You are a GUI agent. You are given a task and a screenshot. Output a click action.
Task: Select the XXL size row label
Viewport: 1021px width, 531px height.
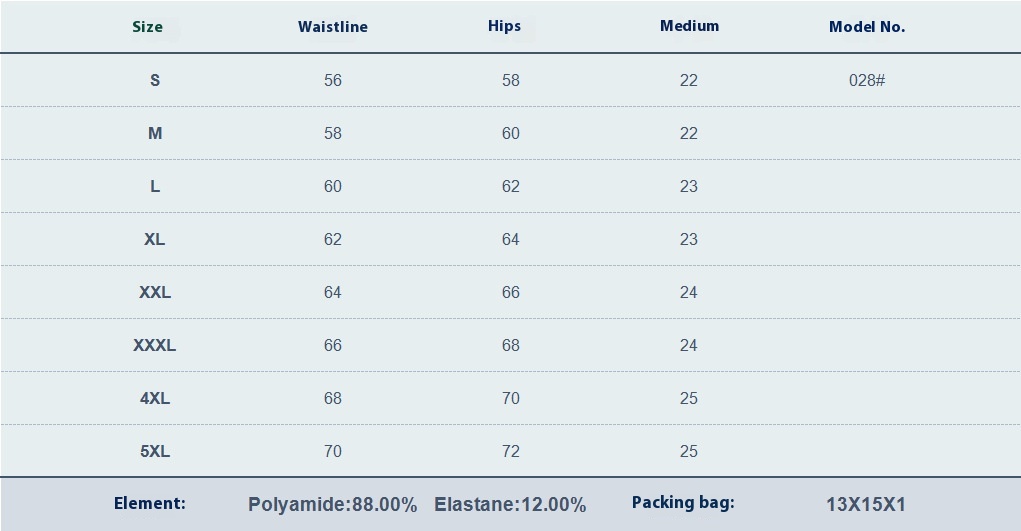pyautogui.click(x=155, y=292)
